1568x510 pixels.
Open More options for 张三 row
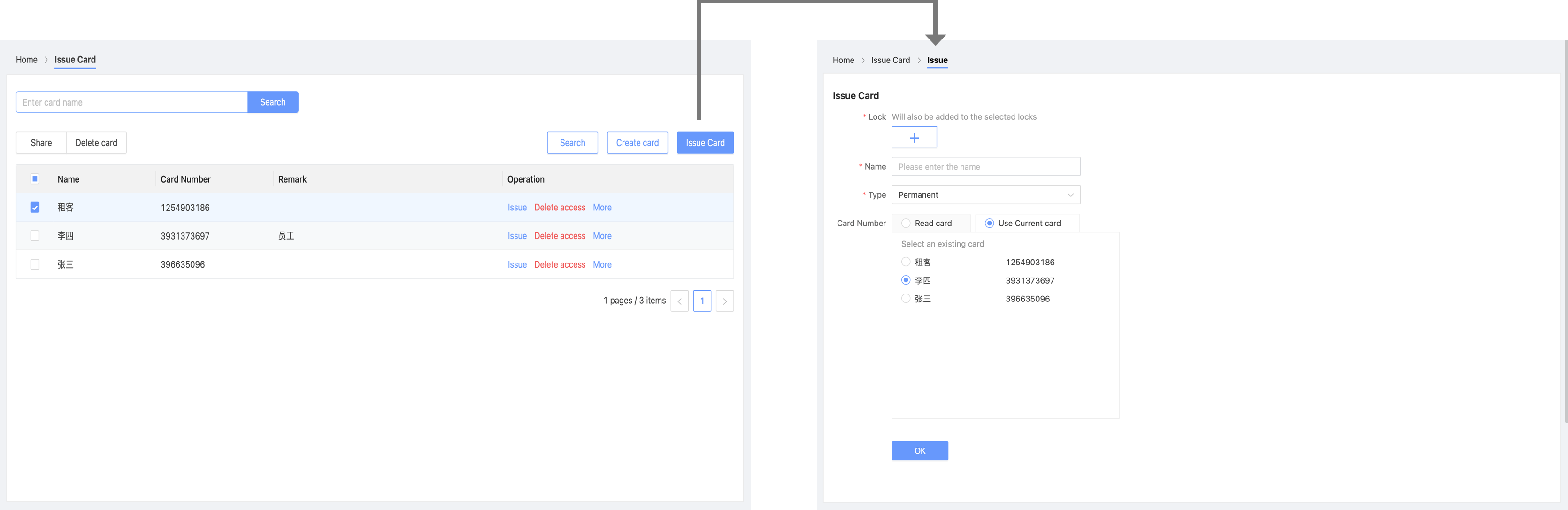click(602, 264)
